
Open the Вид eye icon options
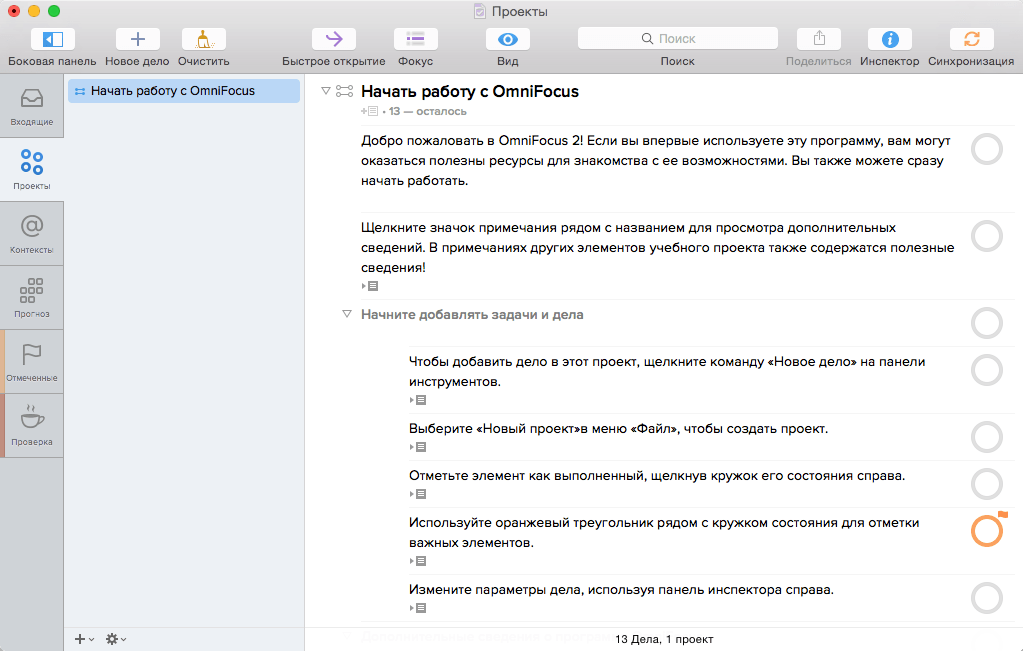[508, 39]
